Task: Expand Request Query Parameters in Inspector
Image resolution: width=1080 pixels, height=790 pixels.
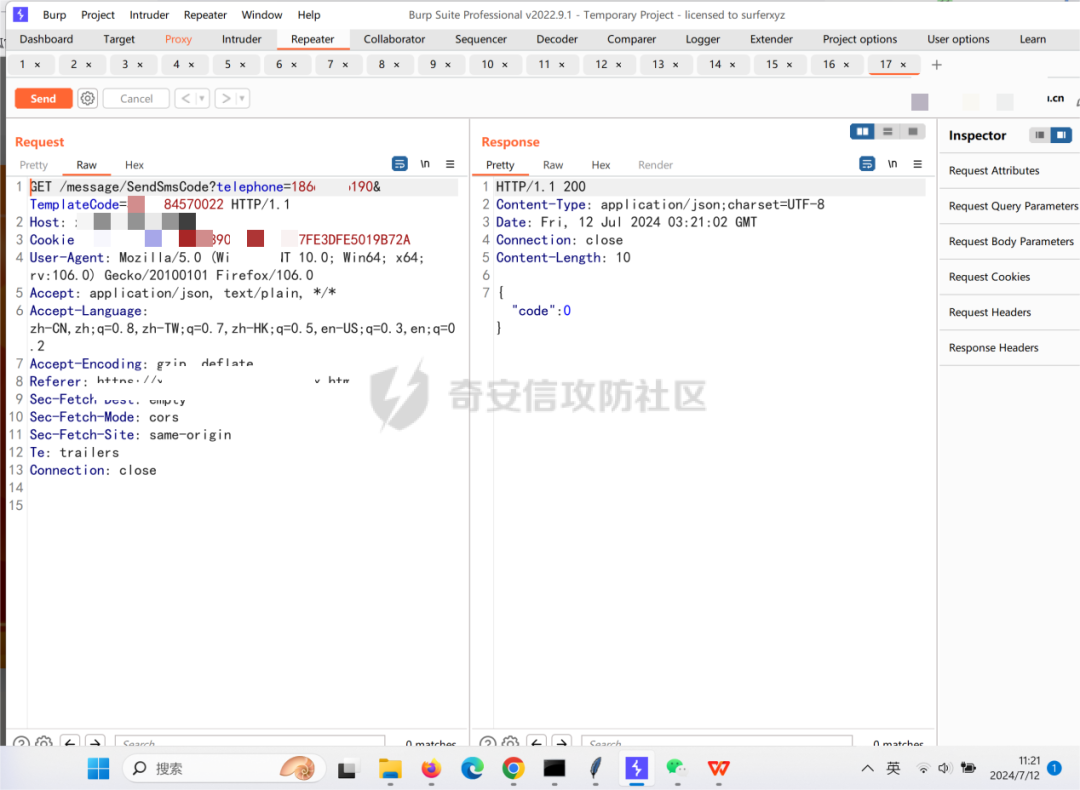Action: [1010, 206]
